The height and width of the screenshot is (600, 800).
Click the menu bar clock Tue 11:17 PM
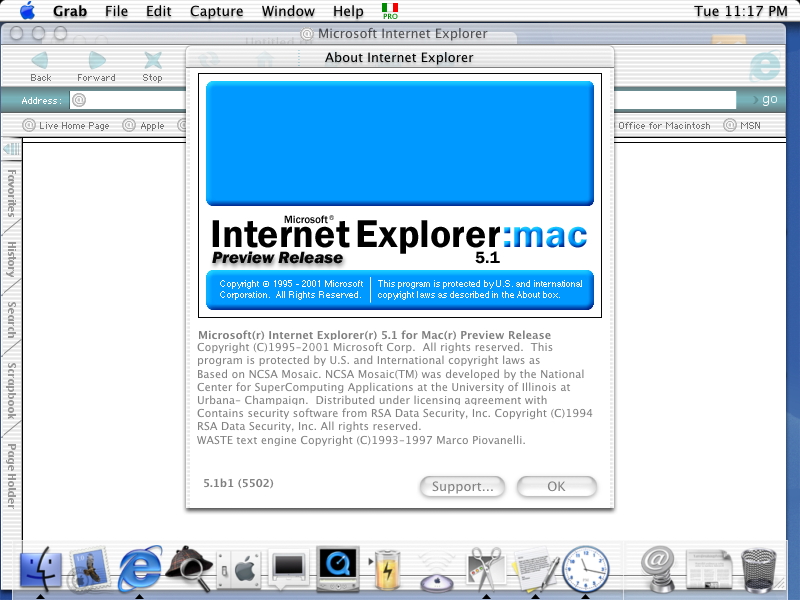(x=740, y=11)
